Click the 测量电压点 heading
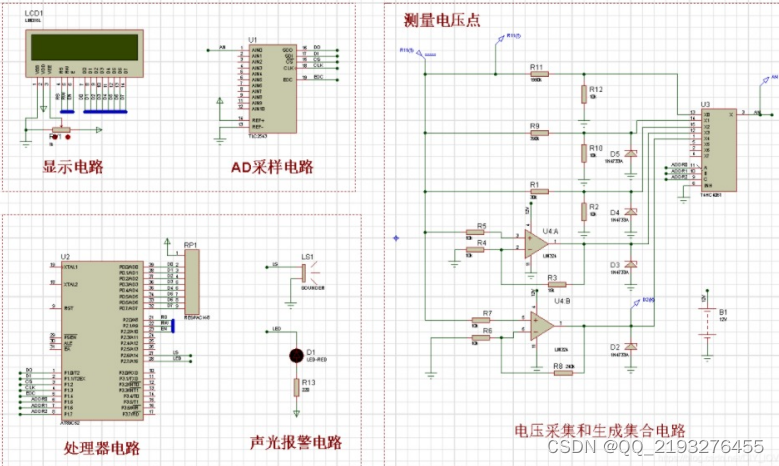This screenshot has width=779, height=466. point(442,20)
